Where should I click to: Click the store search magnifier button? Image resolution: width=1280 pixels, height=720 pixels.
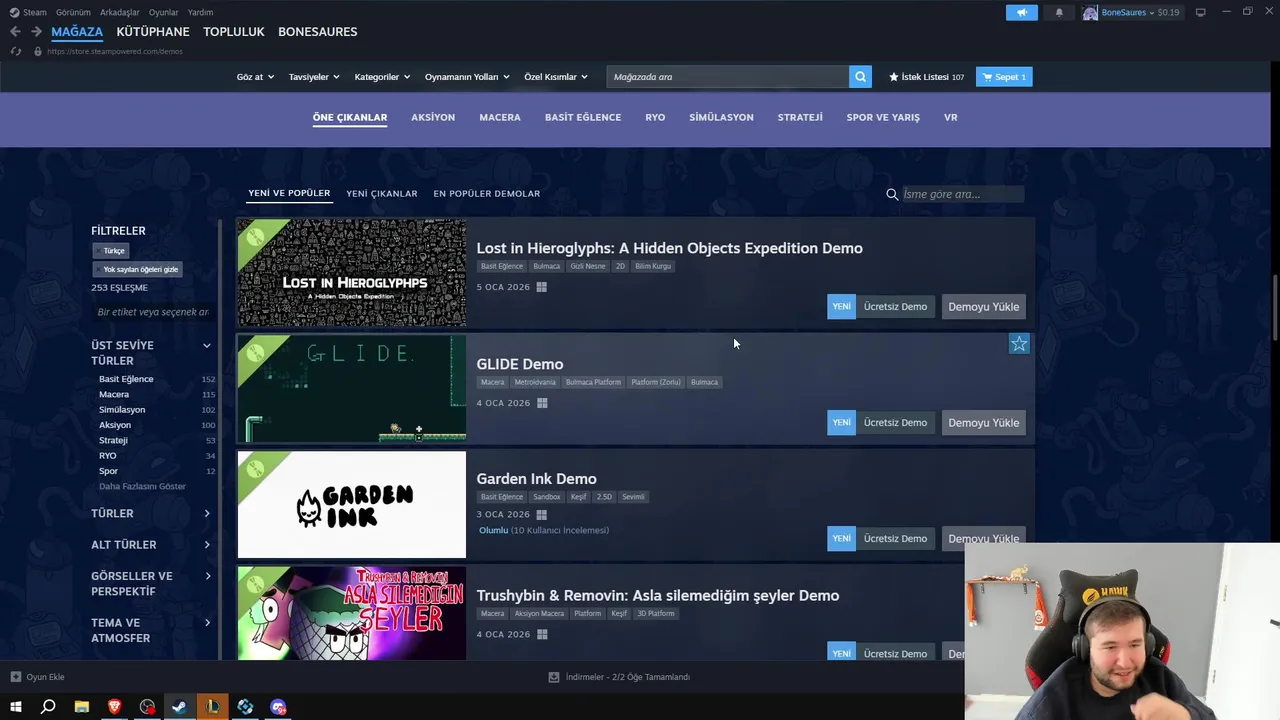tap(860, 77)
